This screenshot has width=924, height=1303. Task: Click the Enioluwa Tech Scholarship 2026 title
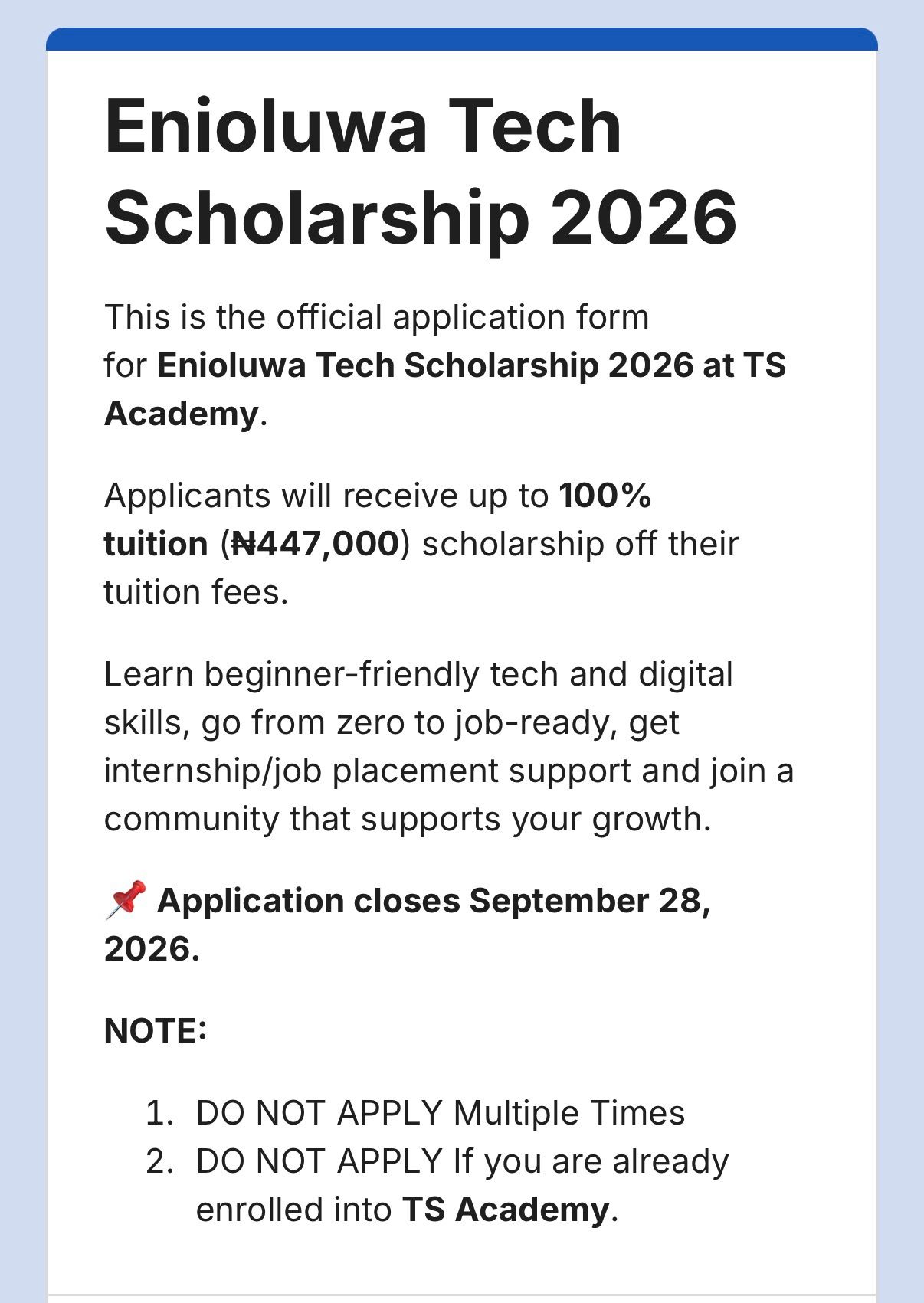tap(421, 172)
